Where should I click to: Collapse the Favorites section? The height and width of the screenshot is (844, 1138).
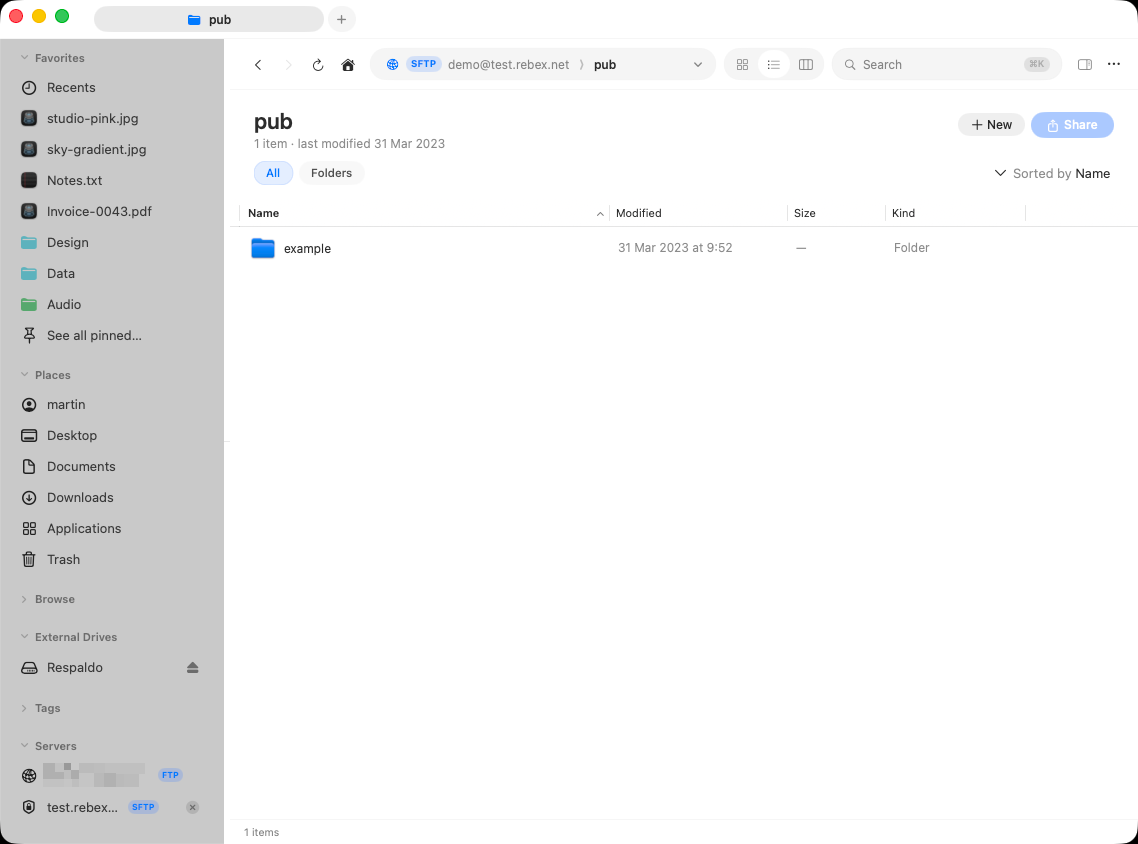[25, 57]
